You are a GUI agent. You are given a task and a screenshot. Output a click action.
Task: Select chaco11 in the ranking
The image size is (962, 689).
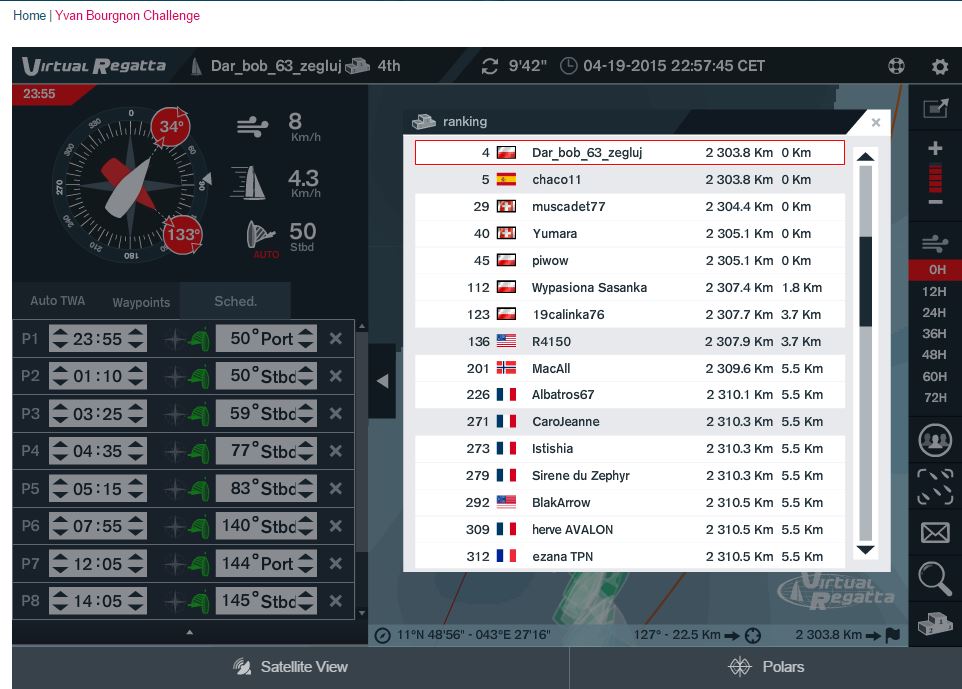[x=630, y=179]
